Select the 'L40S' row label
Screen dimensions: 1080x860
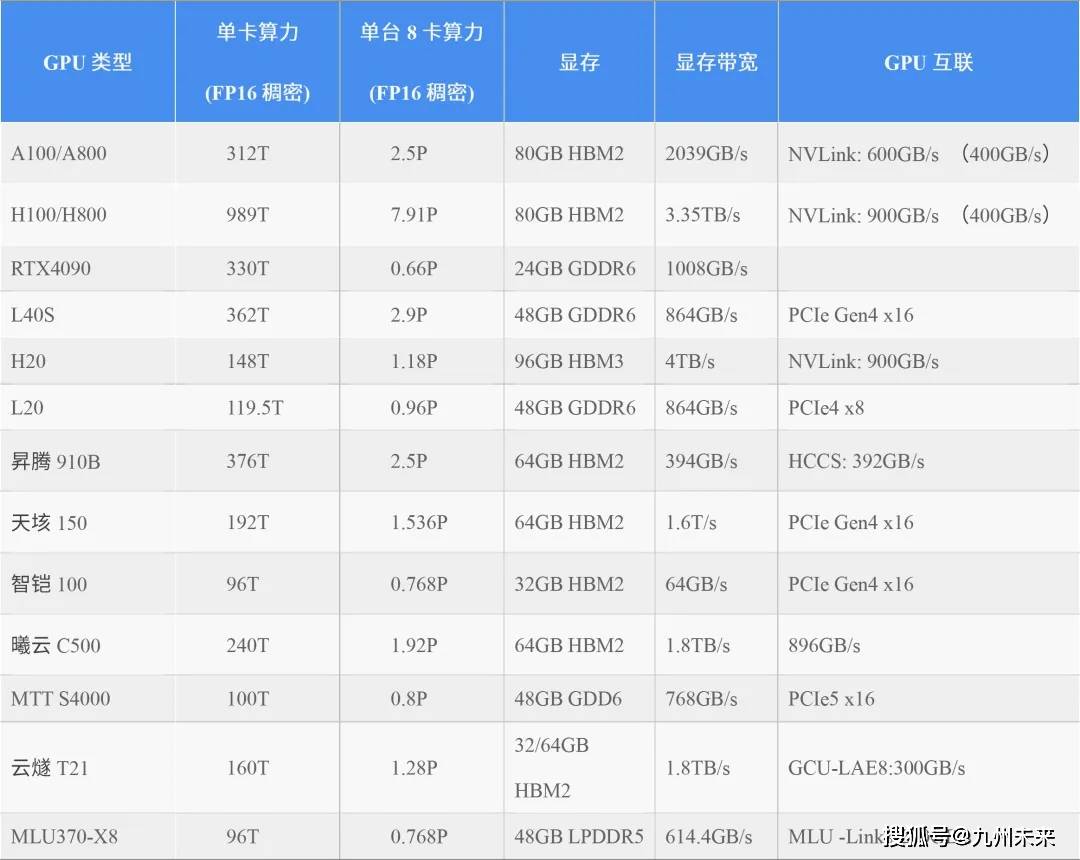(32, 315)
